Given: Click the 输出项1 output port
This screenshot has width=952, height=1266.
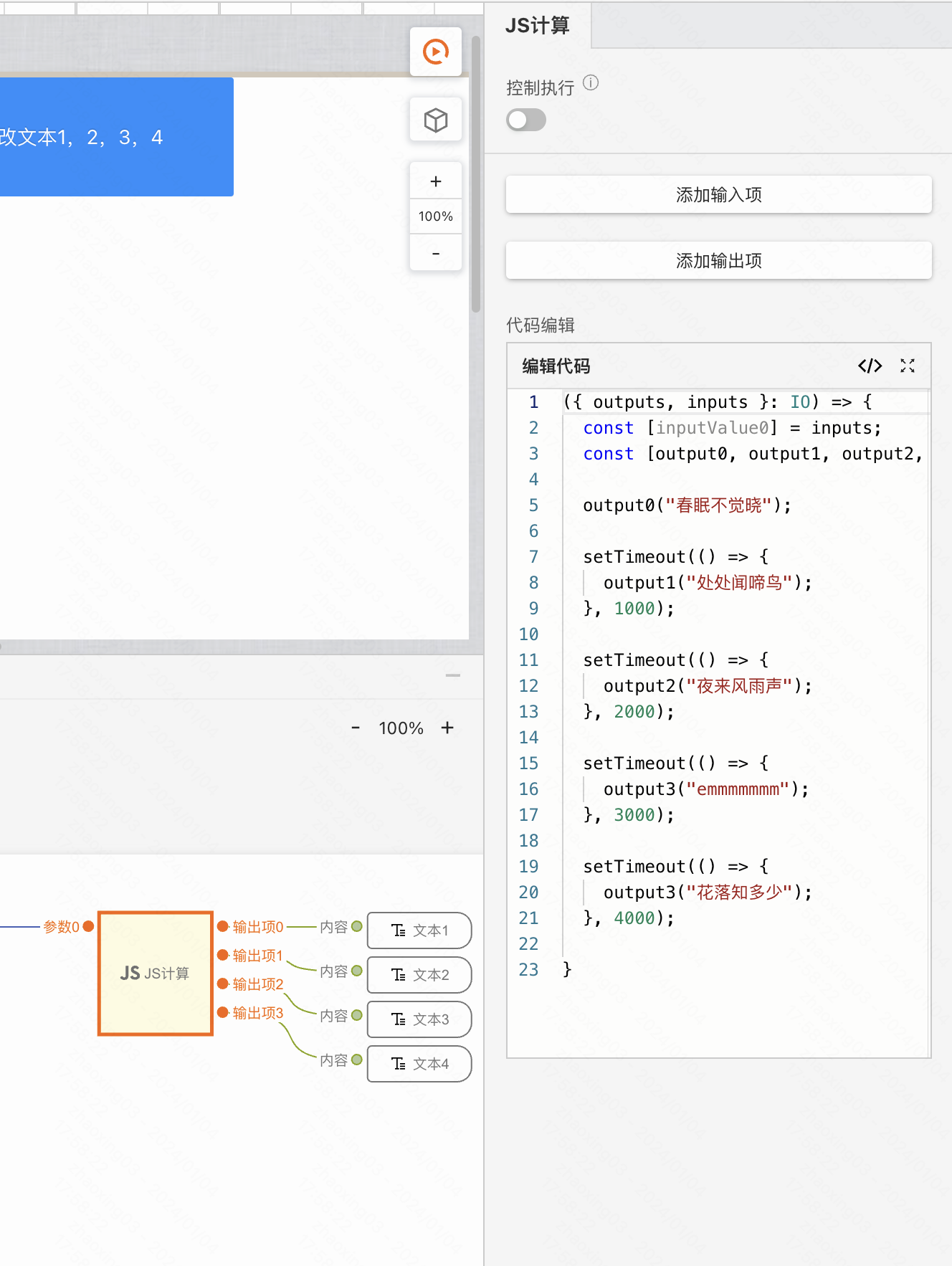Looking at the screenshot, I should tap(223, 955).
